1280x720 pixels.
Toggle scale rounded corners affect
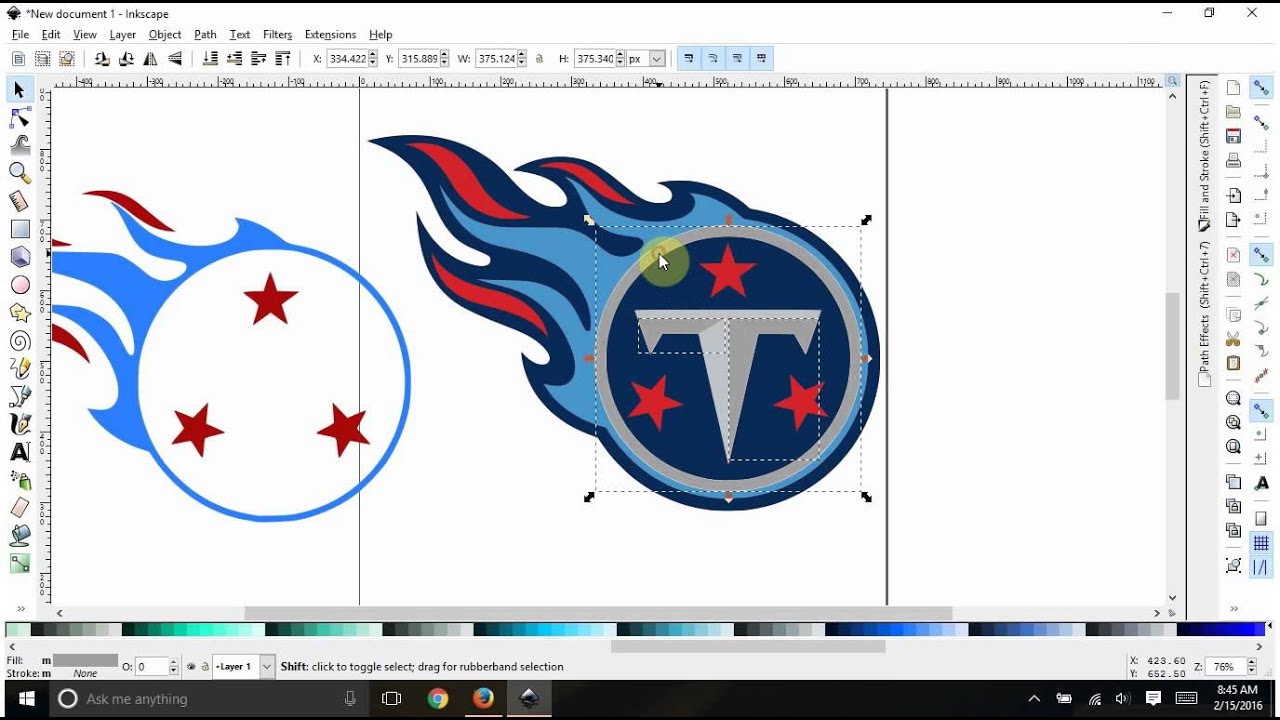(x=713, y=59)
